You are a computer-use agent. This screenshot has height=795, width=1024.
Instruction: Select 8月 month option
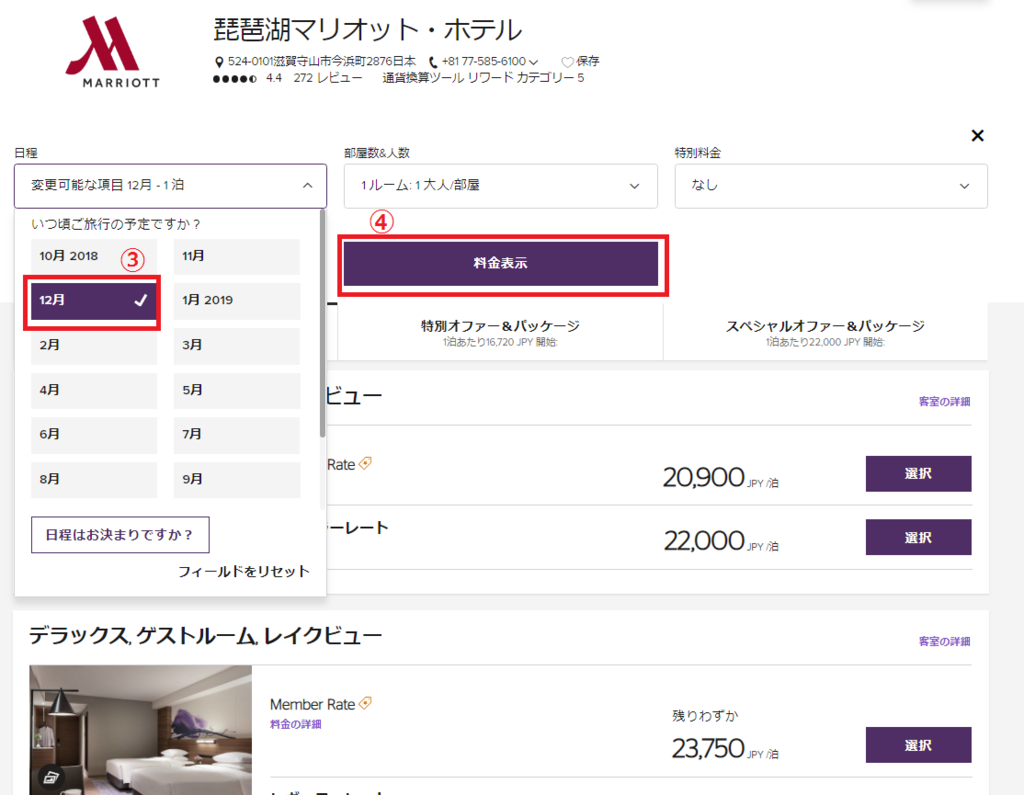[x=93, y=479]
